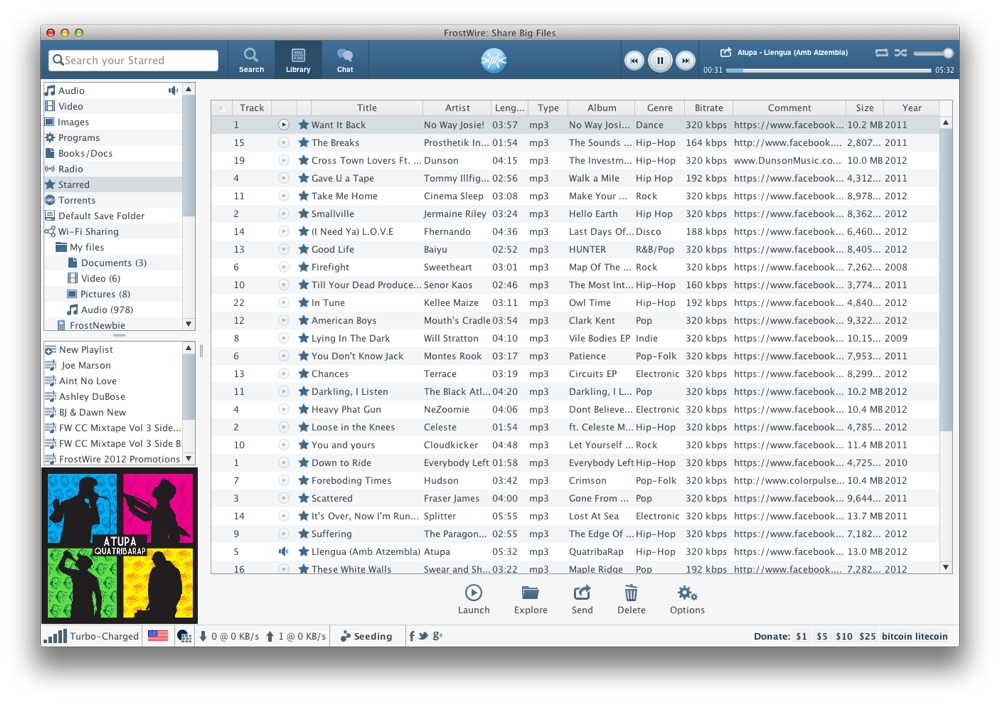Click the share icon beside the Atupa song title
The image size is (1000, 703).
pos(726,52)
